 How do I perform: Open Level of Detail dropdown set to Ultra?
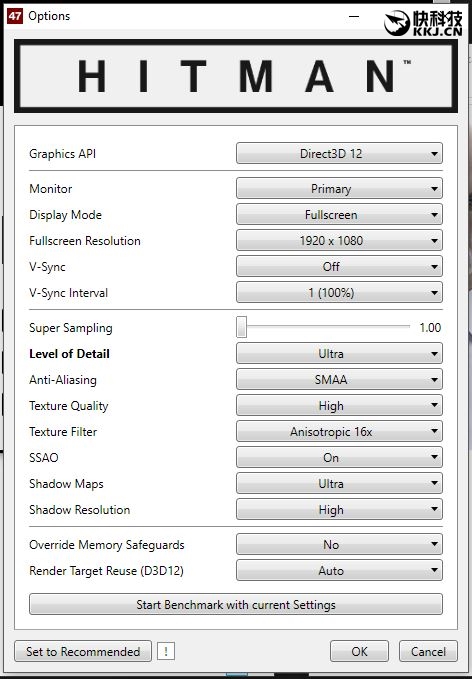pos(339,353)
